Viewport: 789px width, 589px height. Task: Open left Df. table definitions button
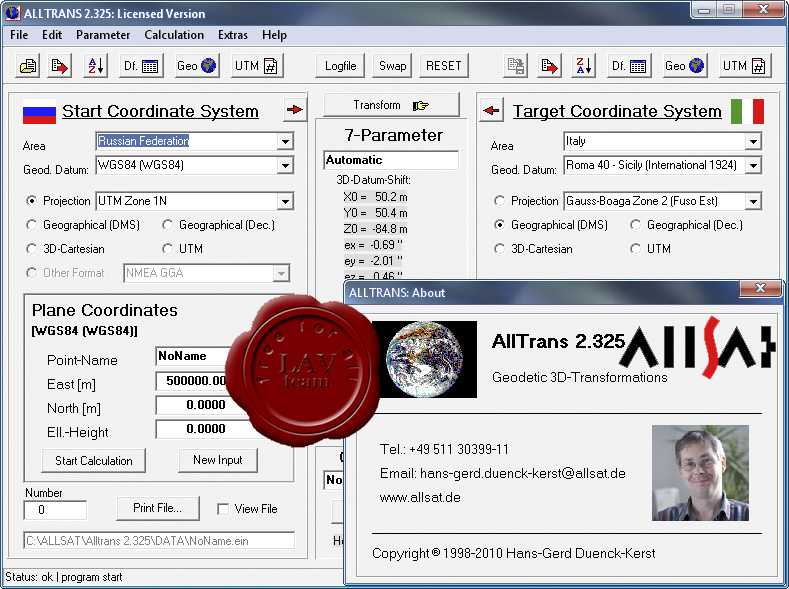click(x=141, y=66)
